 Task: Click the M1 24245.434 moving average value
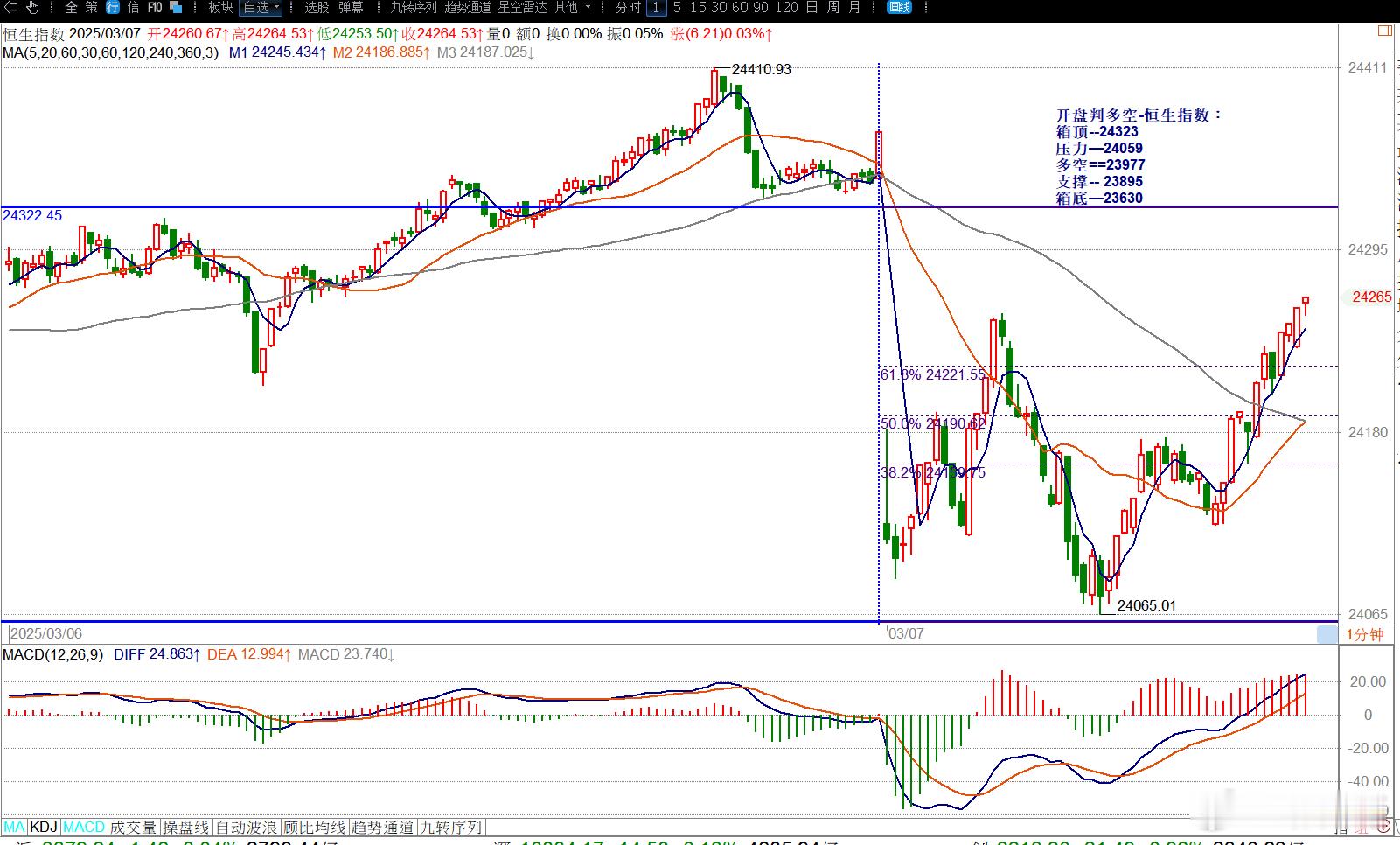[x=278, y=52]
